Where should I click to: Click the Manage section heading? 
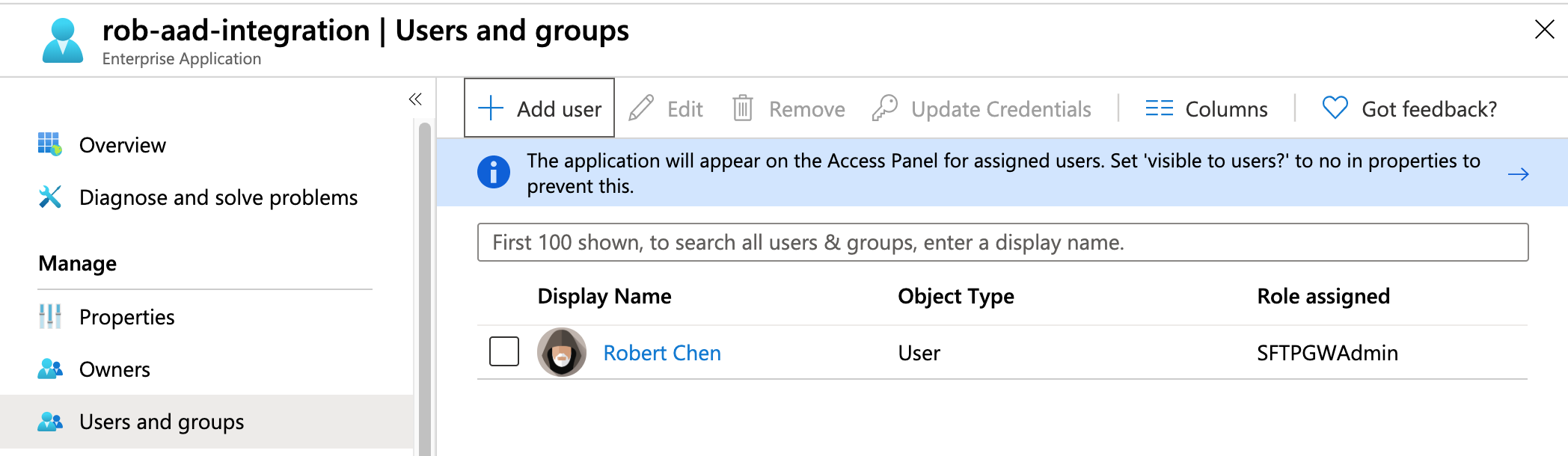click(x=77, y=263)
